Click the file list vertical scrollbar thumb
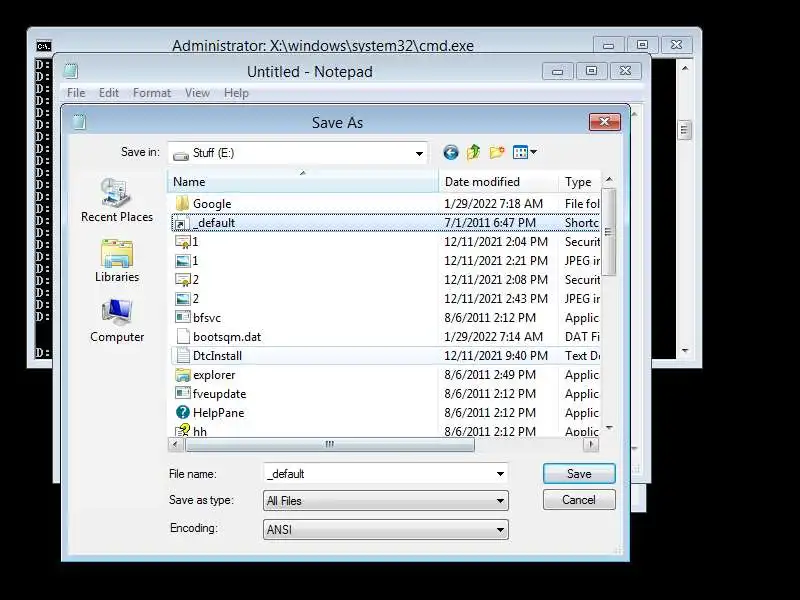Image resolution: width=800 pixels, height=600 pixels. click(608, 232)
